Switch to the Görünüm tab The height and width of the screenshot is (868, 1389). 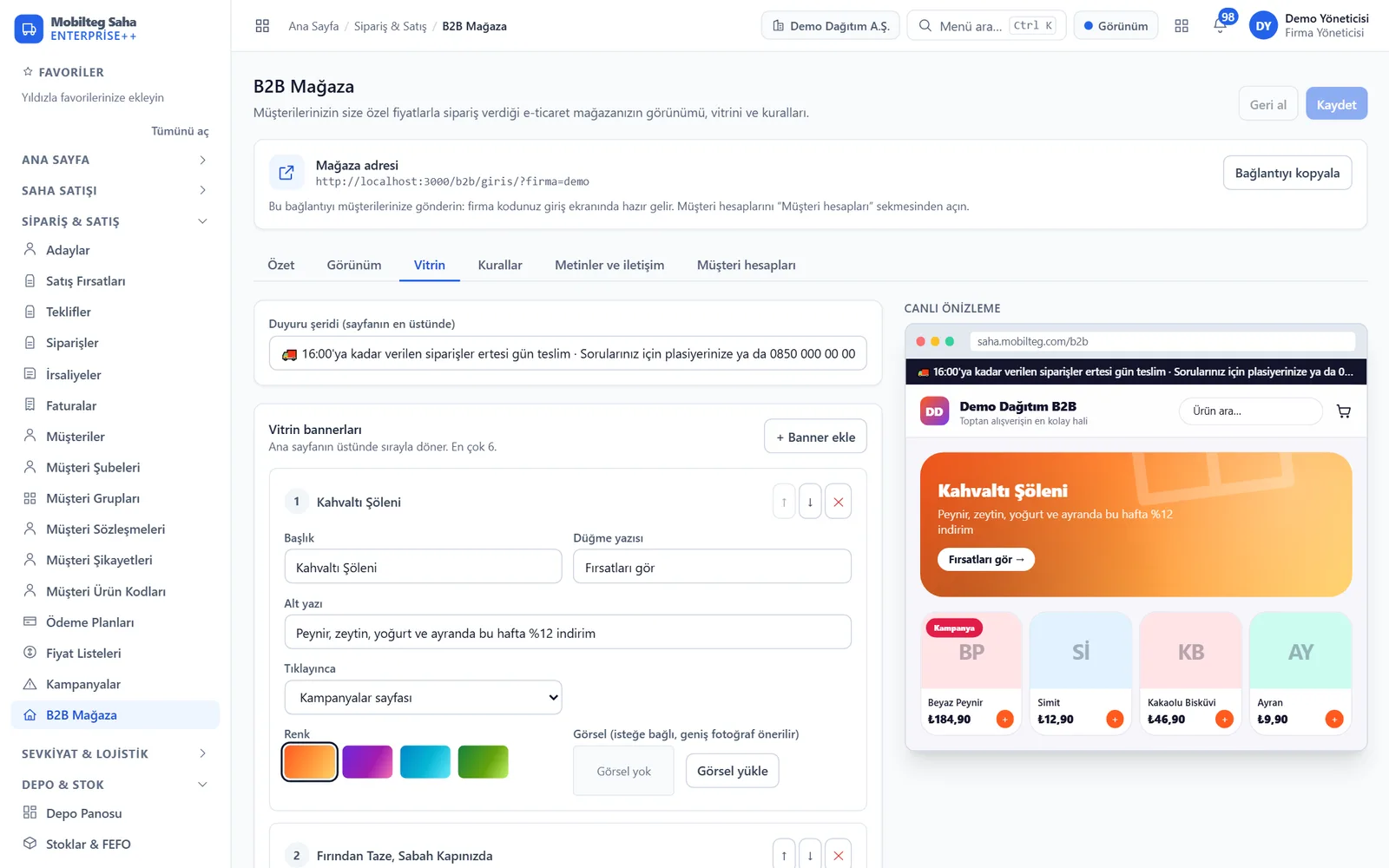(x=354, y=265)
